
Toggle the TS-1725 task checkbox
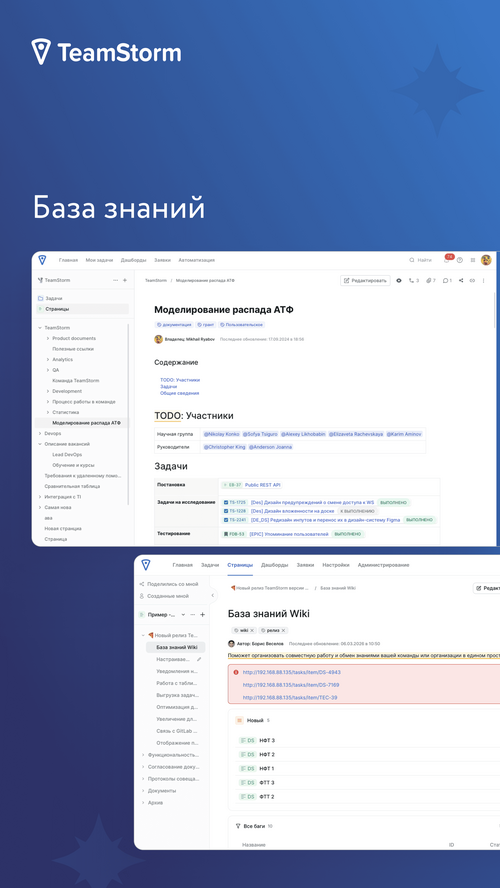(x=225, y=502)
